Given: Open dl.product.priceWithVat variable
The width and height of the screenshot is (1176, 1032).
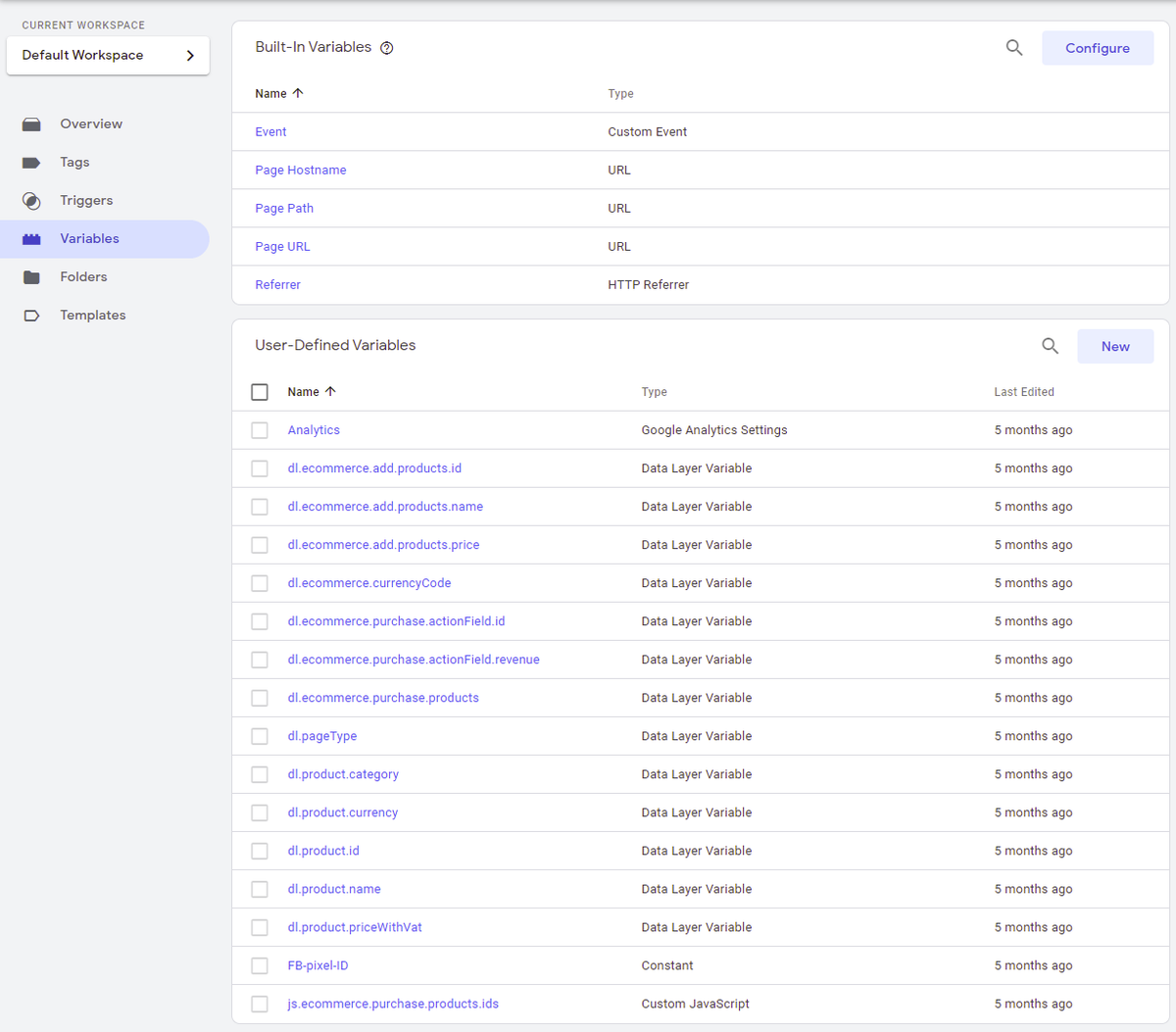Looking at the screenshot, I should tap(355, 927).
